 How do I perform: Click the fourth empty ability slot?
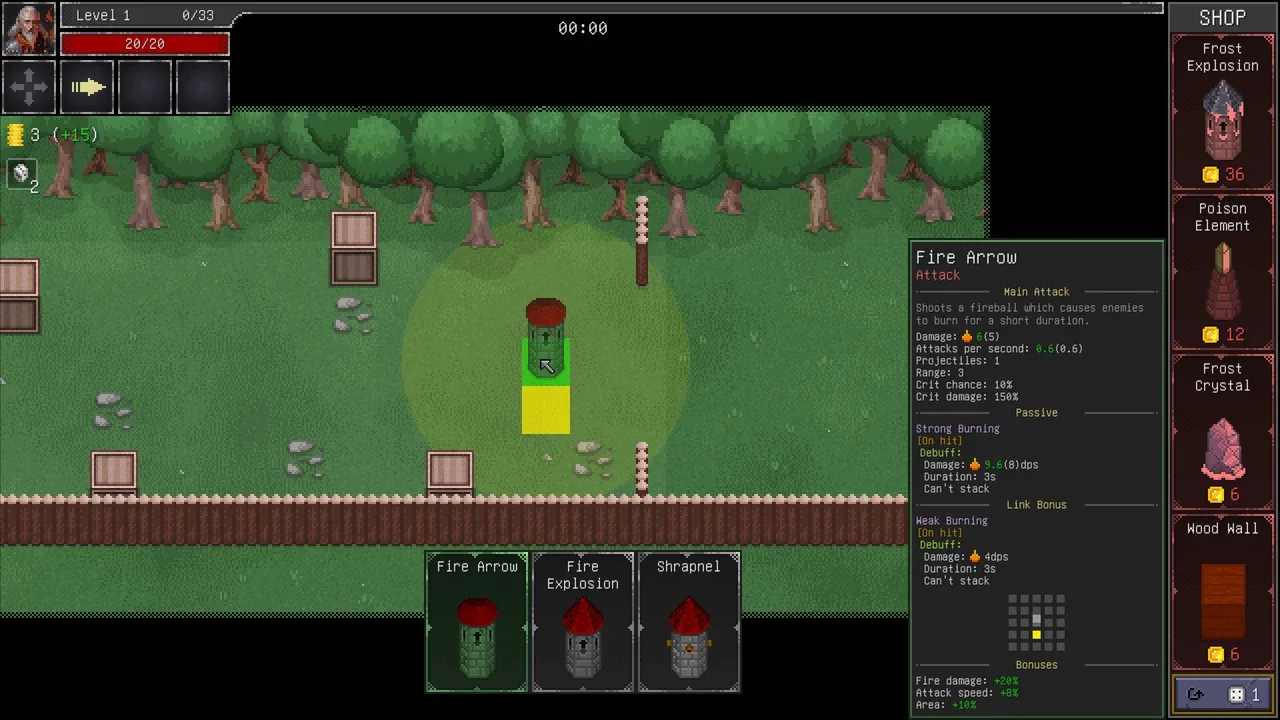[203, 88]
